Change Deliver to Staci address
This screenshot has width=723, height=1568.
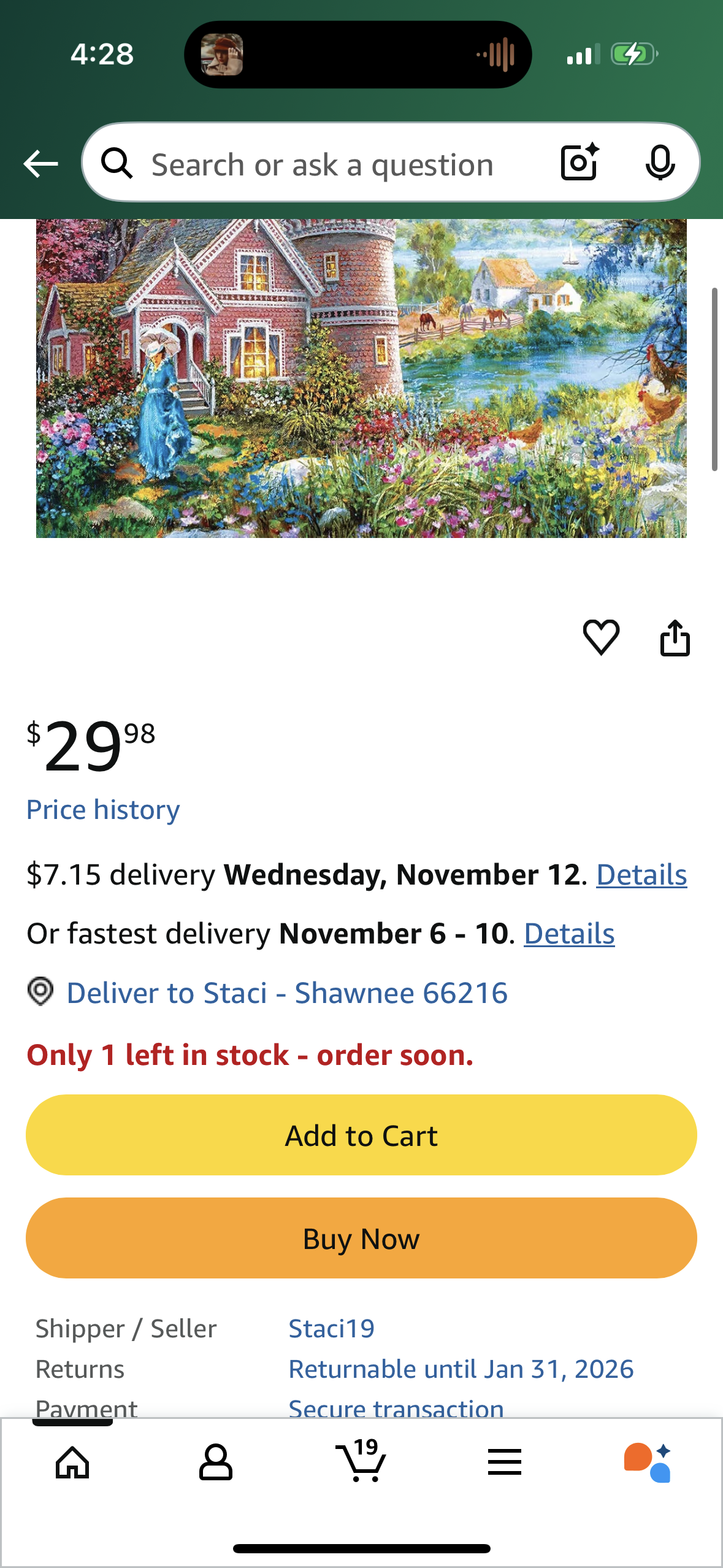(287, 993)
